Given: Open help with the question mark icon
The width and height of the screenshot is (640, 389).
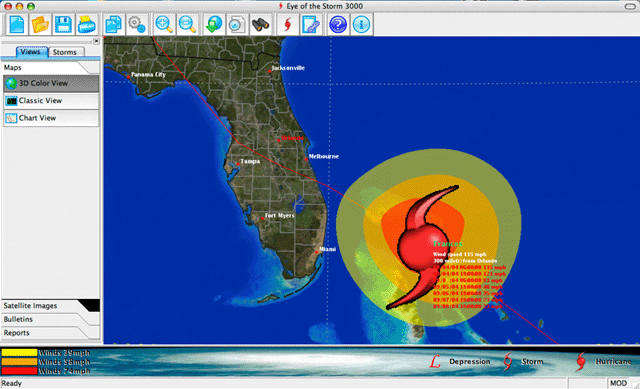Looking at the screenshot, I should click(x=338, y=24).
